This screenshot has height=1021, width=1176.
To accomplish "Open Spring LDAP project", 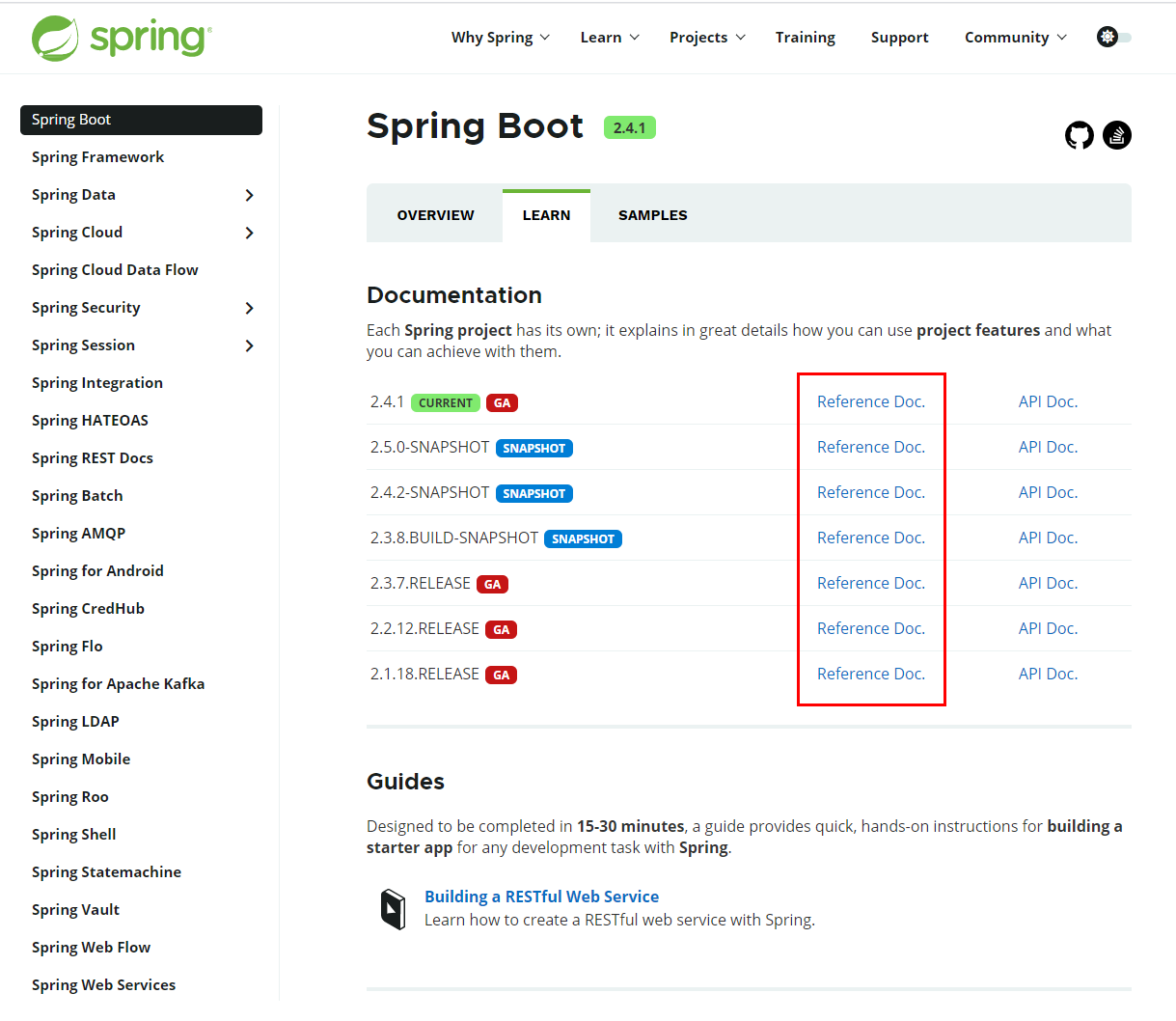I will [x=75, y=722].
